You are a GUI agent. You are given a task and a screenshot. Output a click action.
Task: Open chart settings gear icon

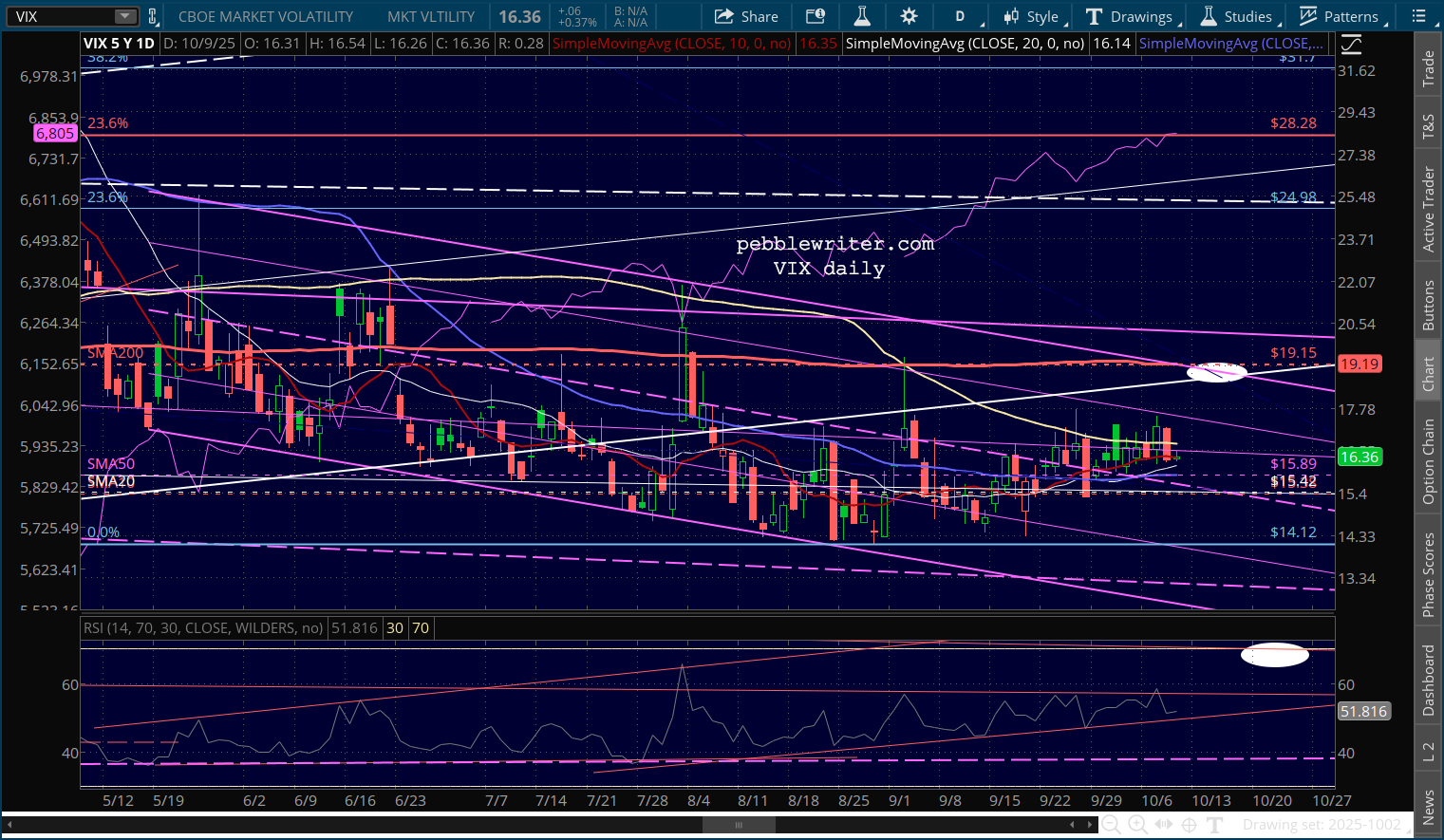coord(909,16)
